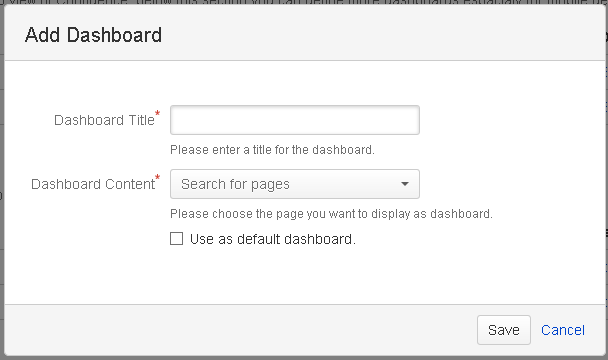Click the empty white area below the checkbox
This screenshot has height=360, width=608.
[x=304, y=275]
